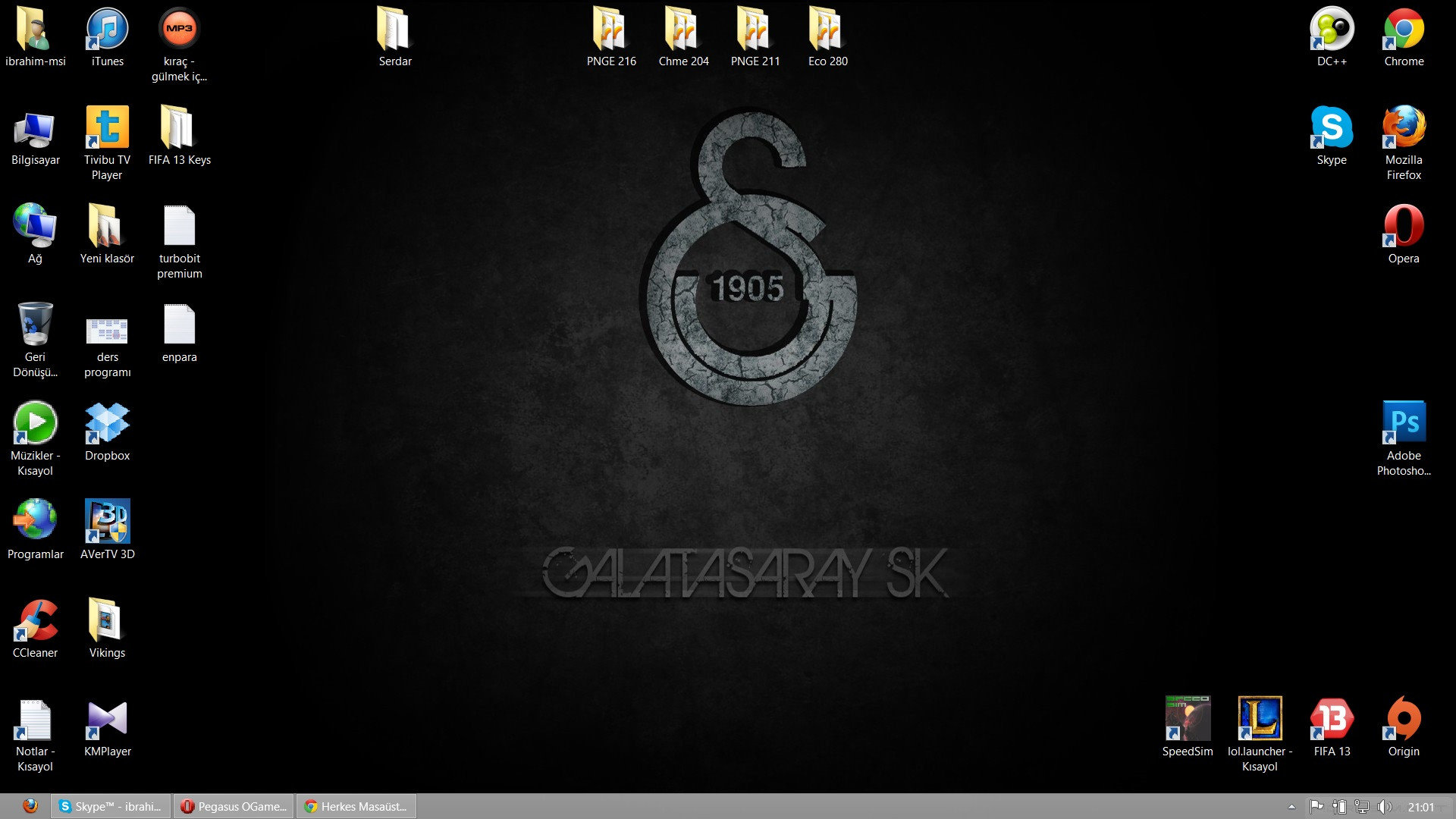
Task: Launch iTunes from the desktop
Action: coord(107,36)
